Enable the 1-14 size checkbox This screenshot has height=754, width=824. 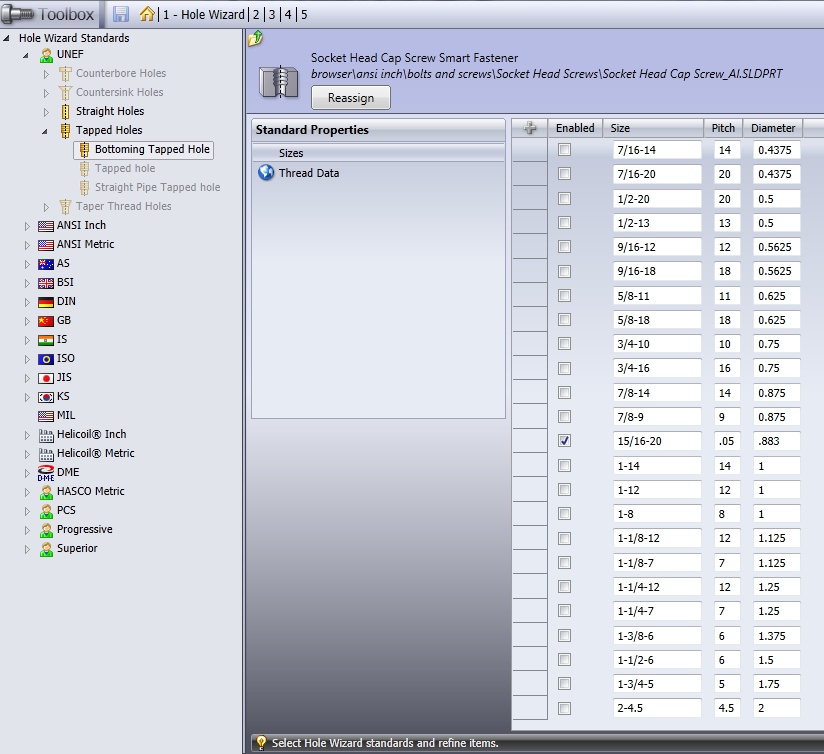click(564, 465)
